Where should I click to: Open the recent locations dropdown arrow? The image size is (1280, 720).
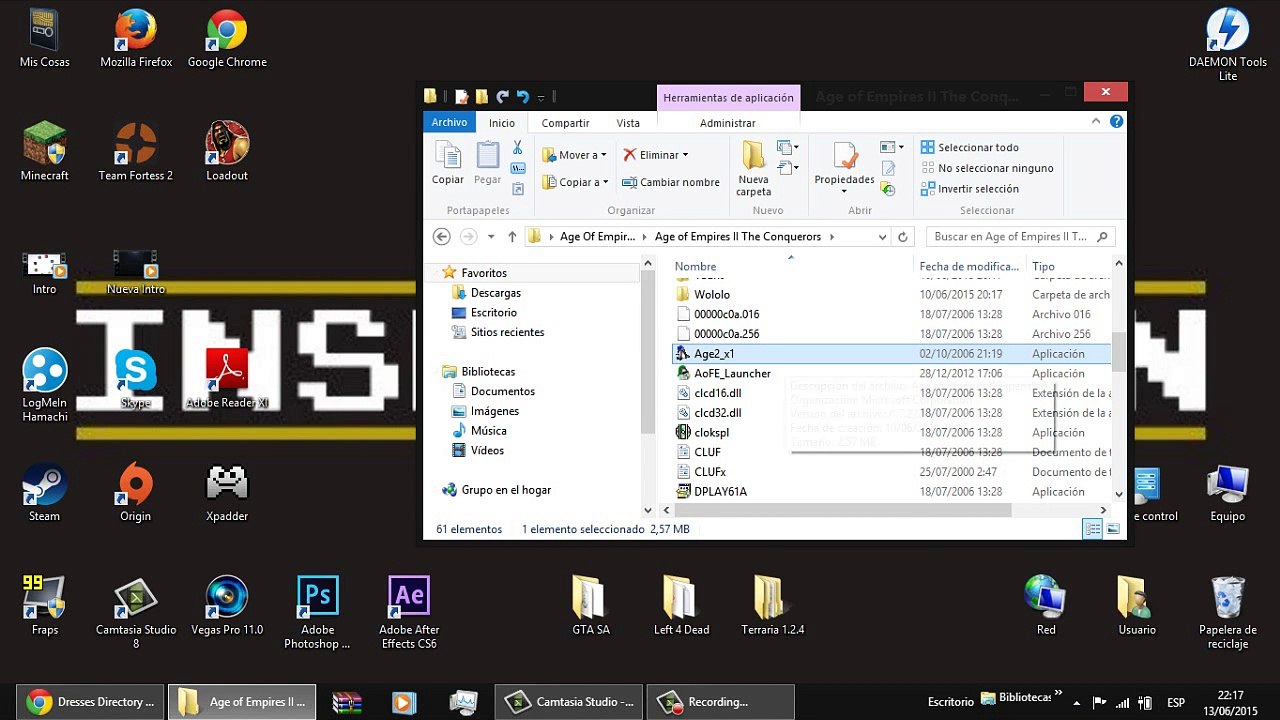click(x=491, y=237)
